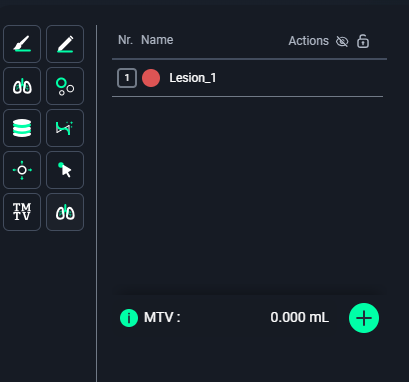Click the number 1 box for Lesion_1
Viewport: 409px width, 382px height.
tap(127, 78)
